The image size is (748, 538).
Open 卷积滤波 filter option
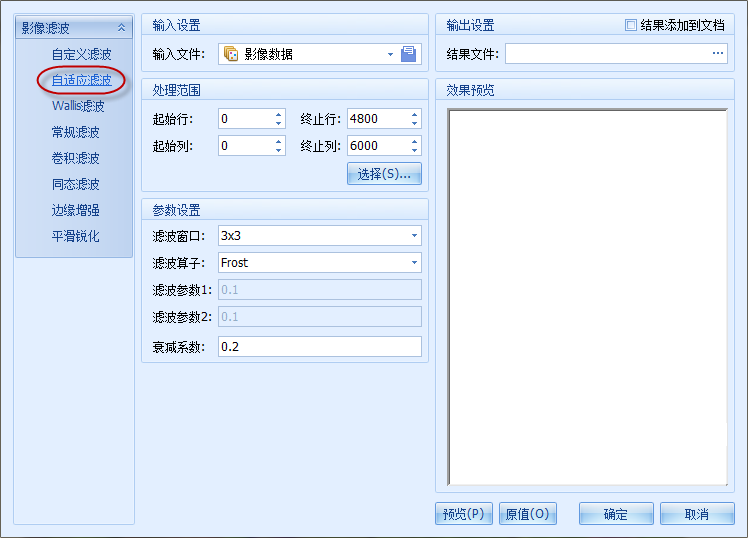click(76, 158)
